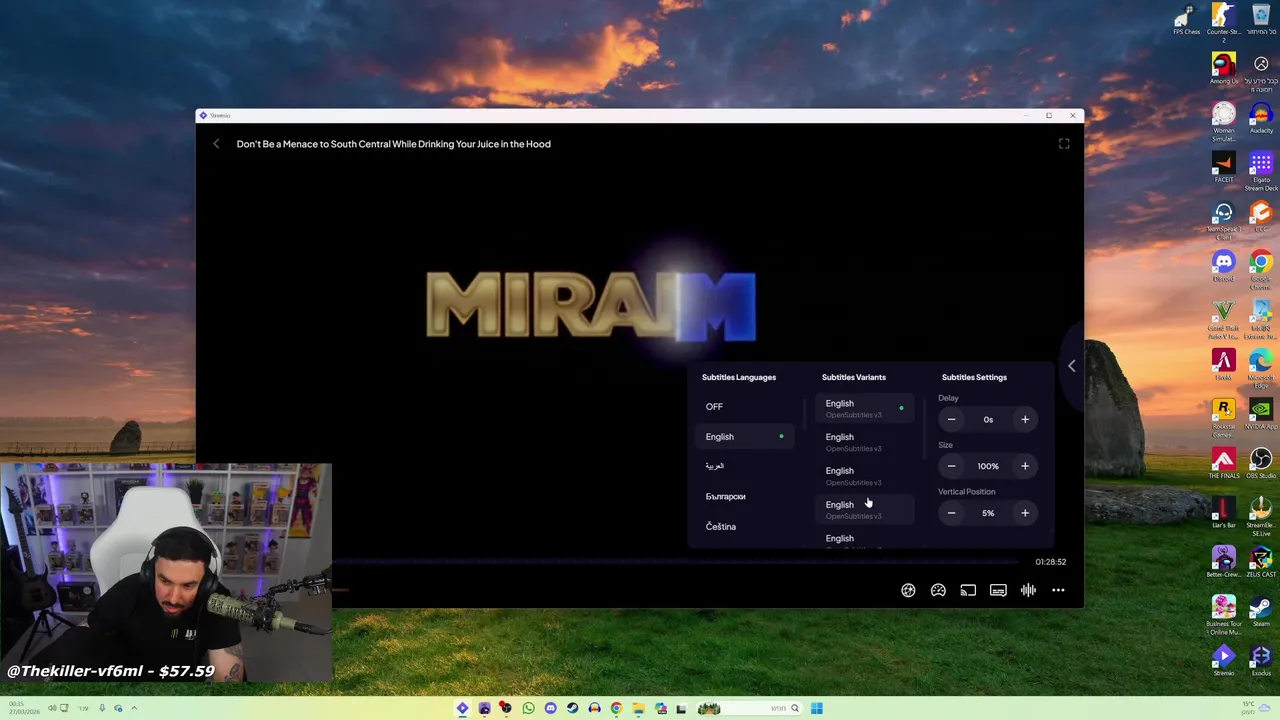Viewport: 1280px width, 720px height.
Task: Select Български subtitles language
Action: [x=745, y=497]
